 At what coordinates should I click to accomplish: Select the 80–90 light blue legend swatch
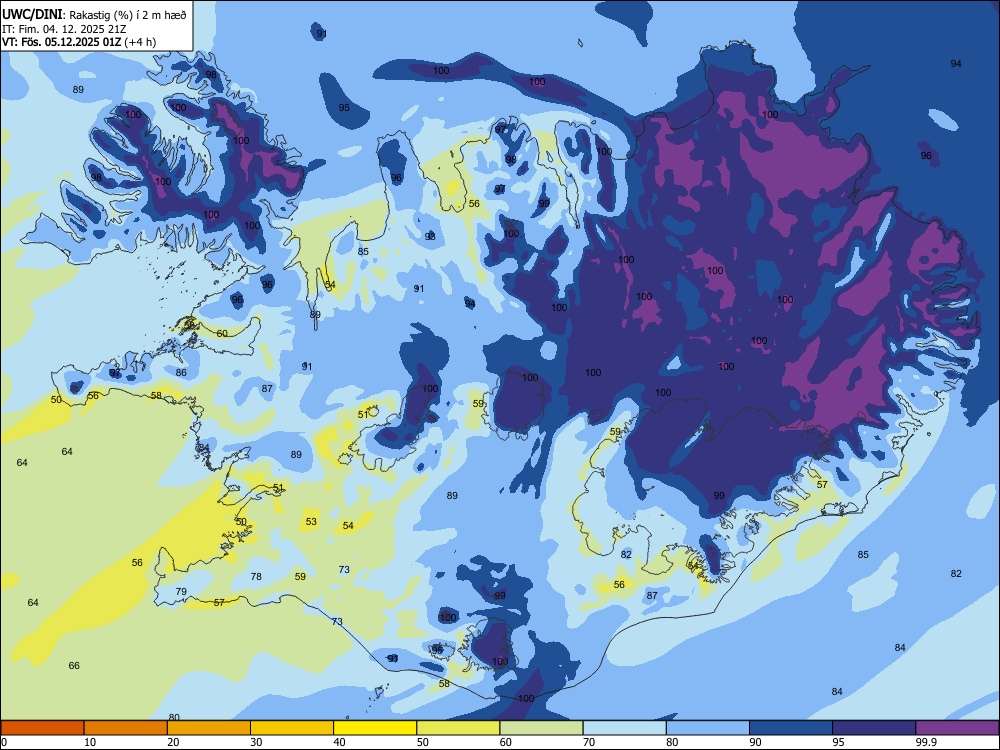click(708, 728)
